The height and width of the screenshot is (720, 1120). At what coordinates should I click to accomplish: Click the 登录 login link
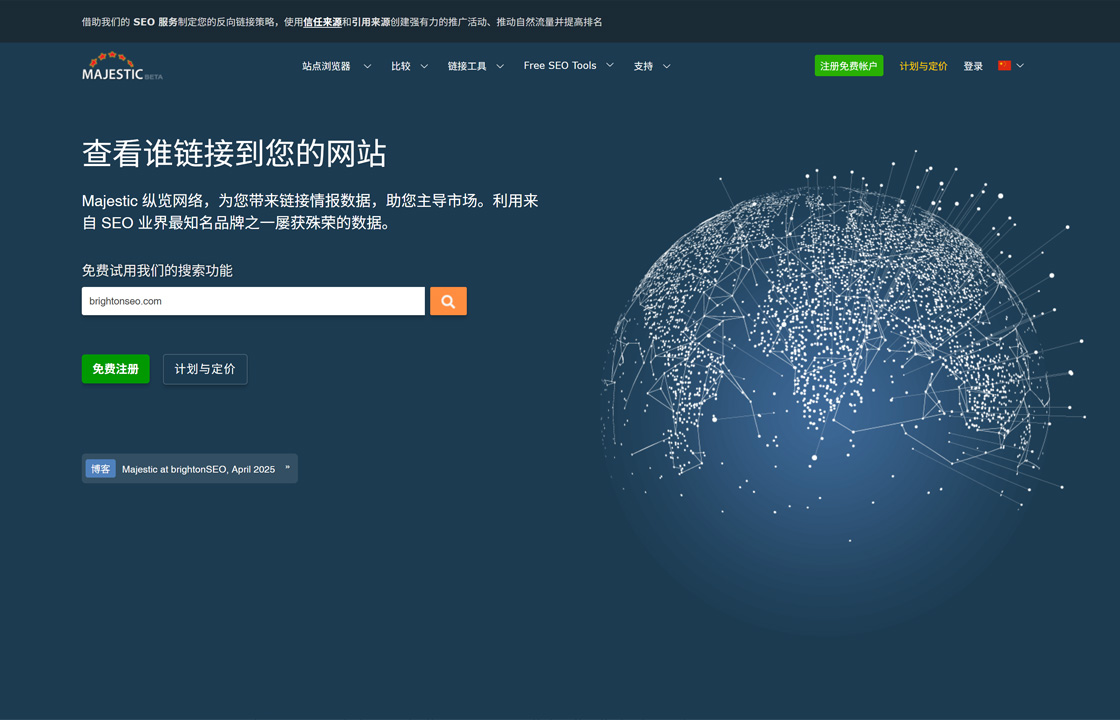click(973, 66)
